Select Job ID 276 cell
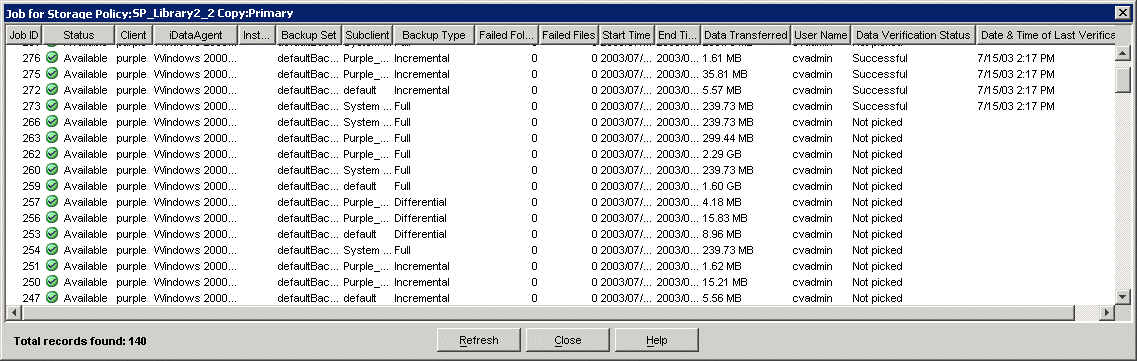This screenshot has width=1137, height=361. coord(31,58)
